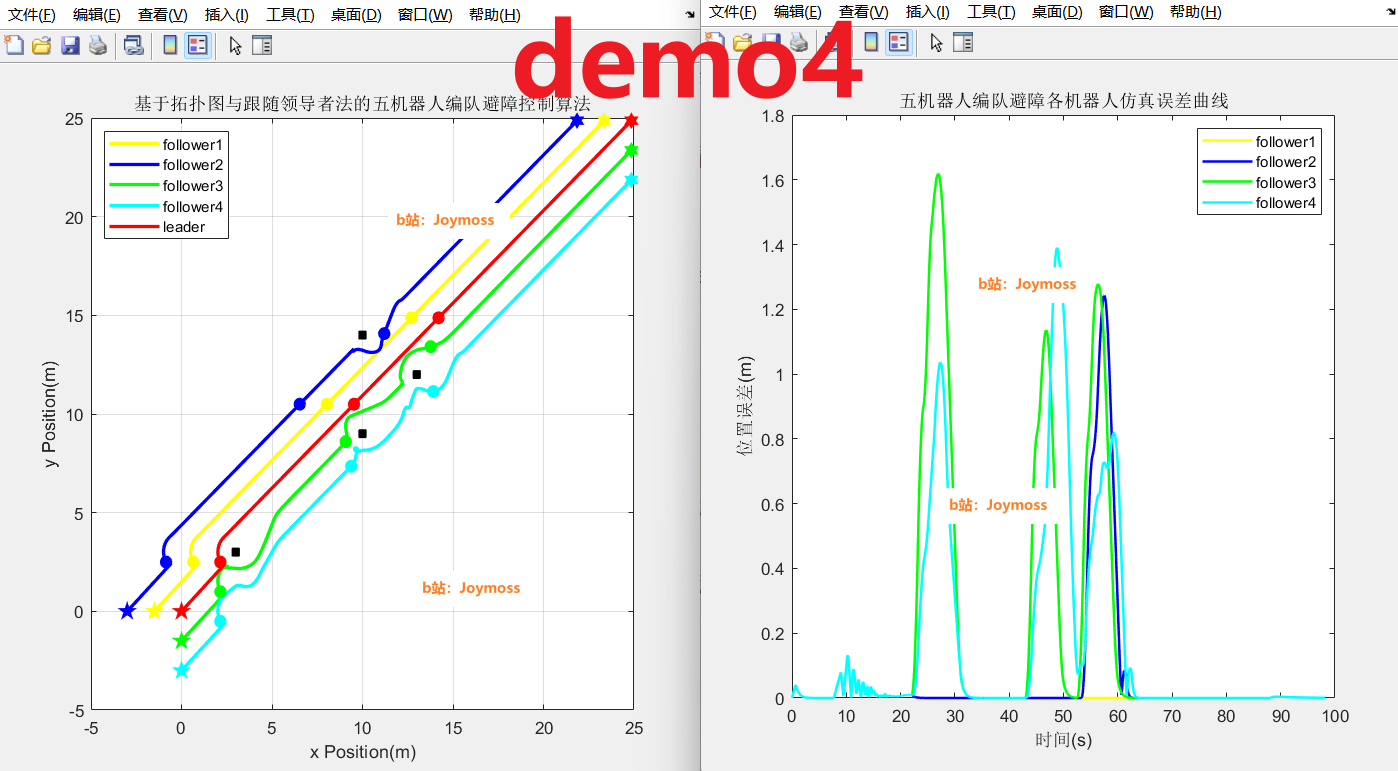Viewport: 1398px width, 771px height.
Task: Click the left plot title 基于拓扑图与跟随领导者法的五机器人编队避障控制算法
Action: pyautogui.click(x=362, y=103)
